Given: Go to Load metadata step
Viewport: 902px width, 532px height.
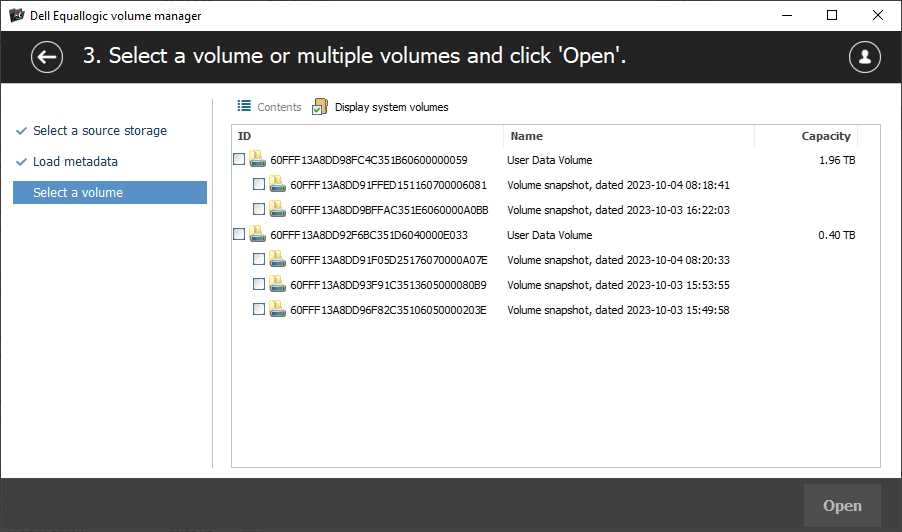Looking at the screenshot, I should coord(75,162).
